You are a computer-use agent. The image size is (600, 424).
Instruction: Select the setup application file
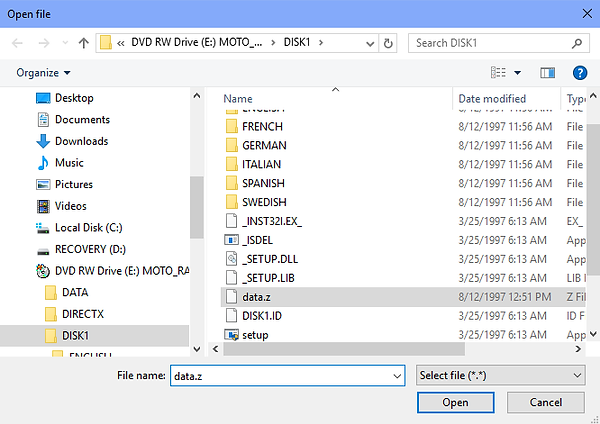coord(255,335)
